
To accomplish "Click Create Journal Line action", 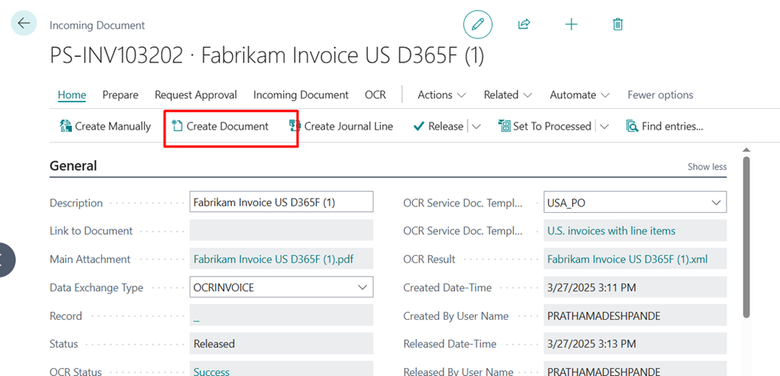I will pos(341,126).
